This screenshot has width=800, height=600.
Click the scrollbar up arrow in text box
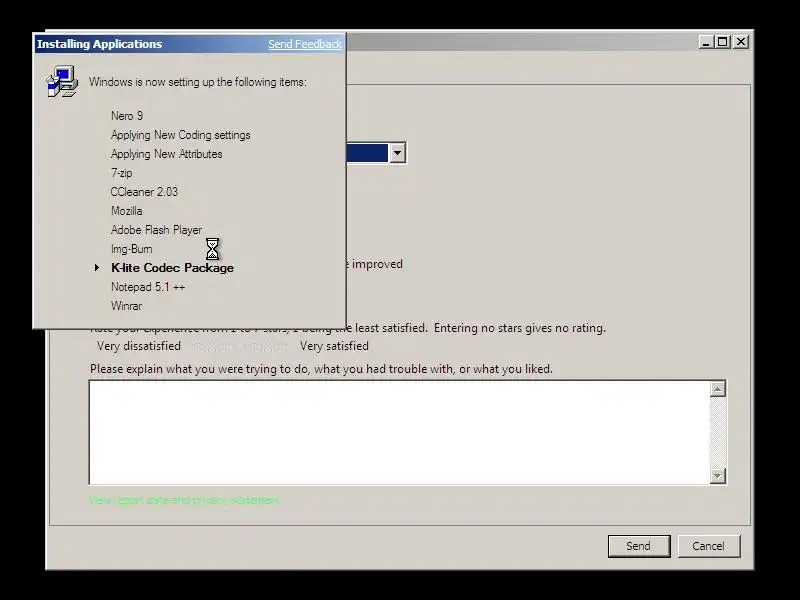coord(718,389)
